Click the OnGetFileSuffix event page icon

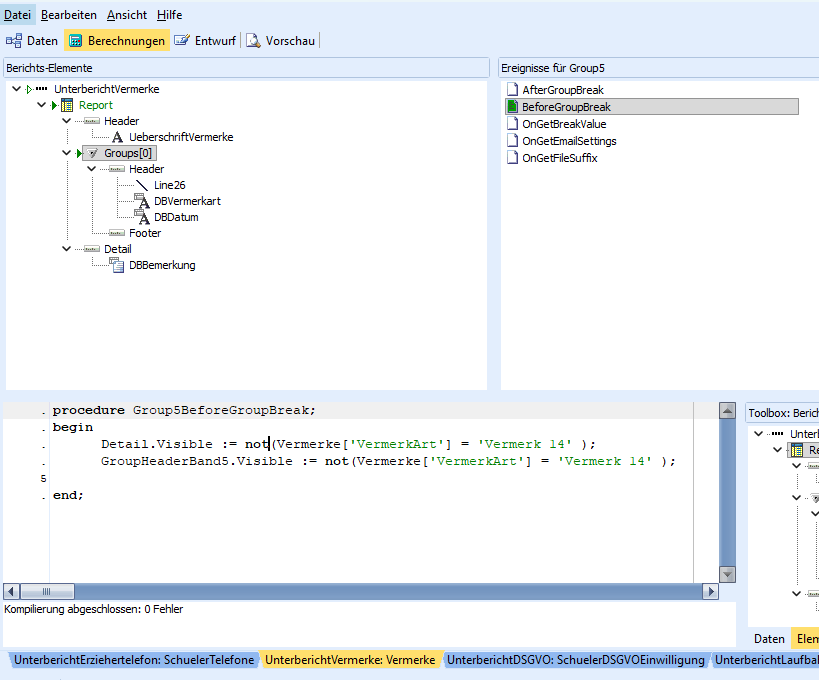coord(513,158)
